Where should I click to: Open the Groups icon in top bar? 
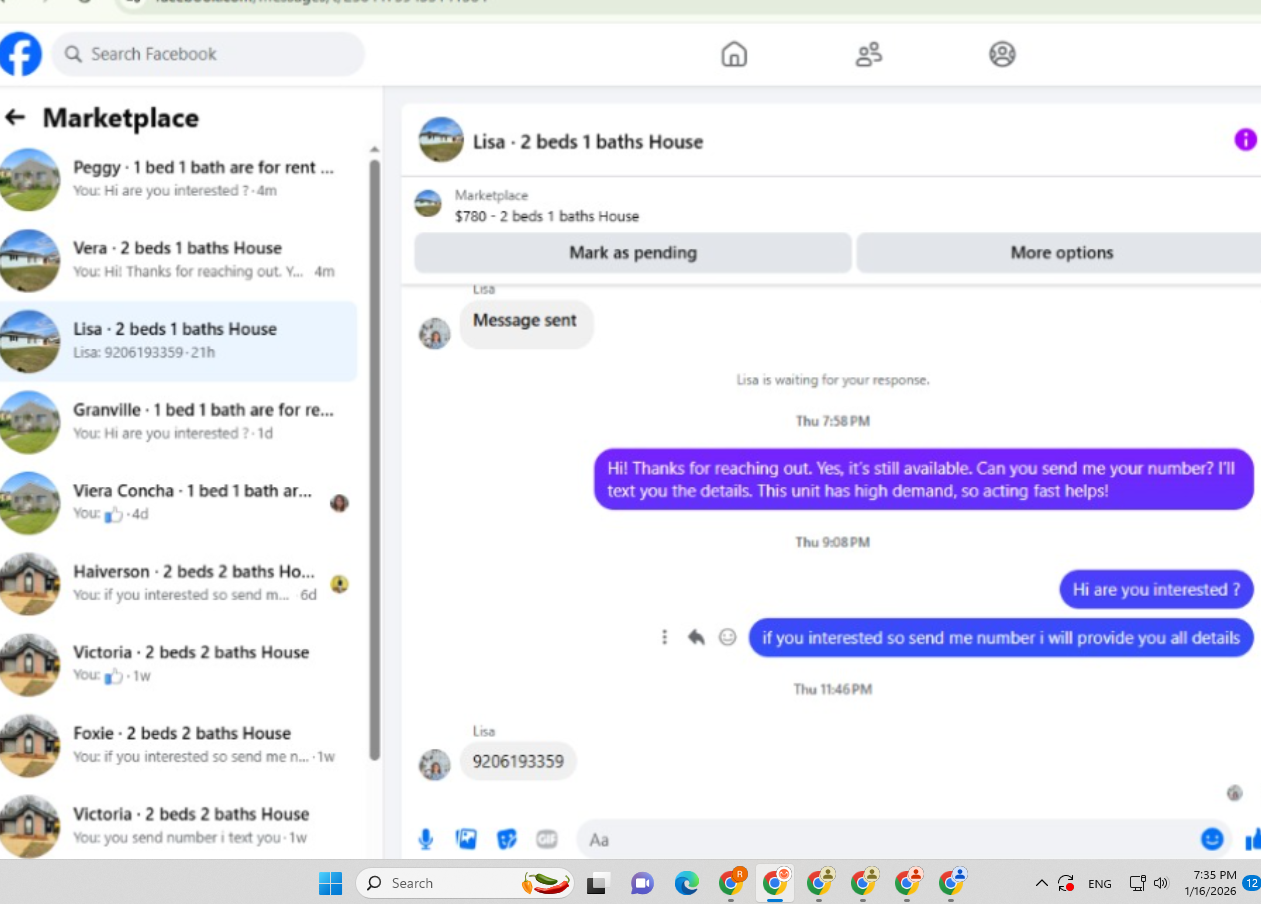coord(1002,54)
